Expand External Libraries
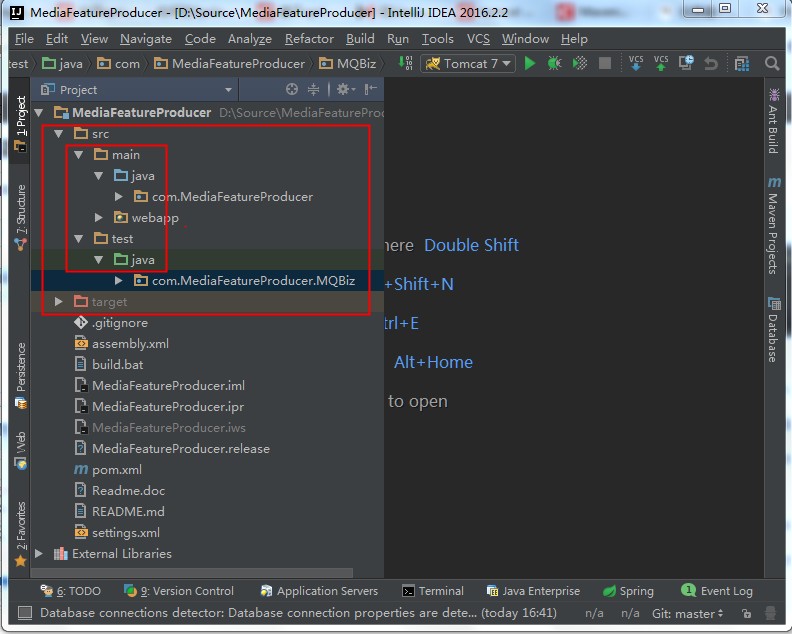The image size is (792, 634). tap(39, 554)
